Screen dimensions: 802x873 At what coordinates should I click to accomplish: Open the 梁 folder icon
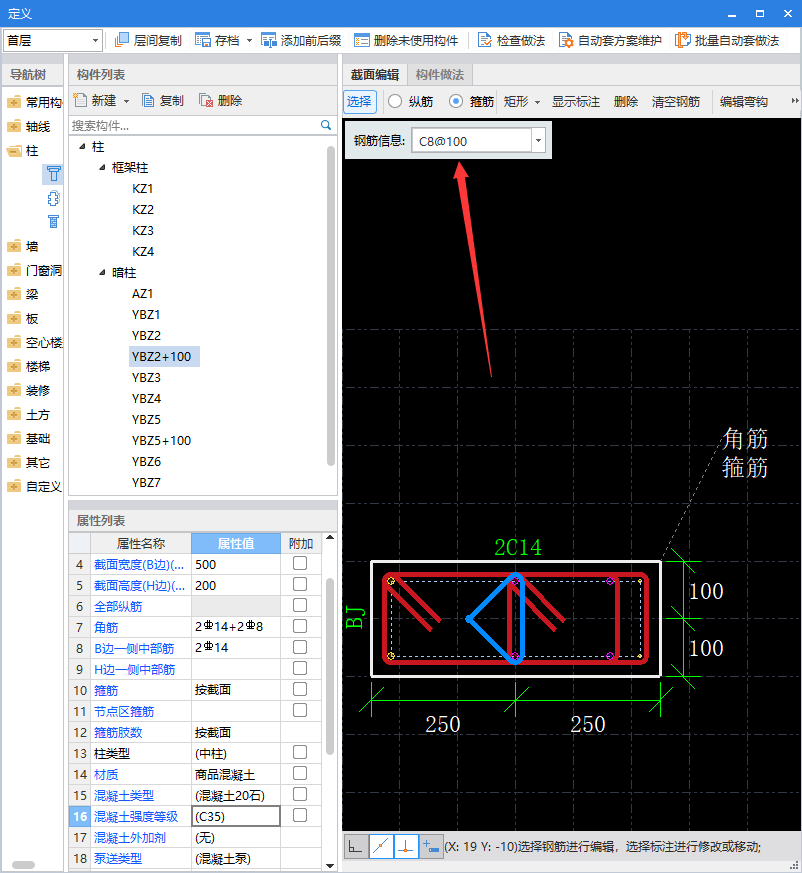coord(14,294)
